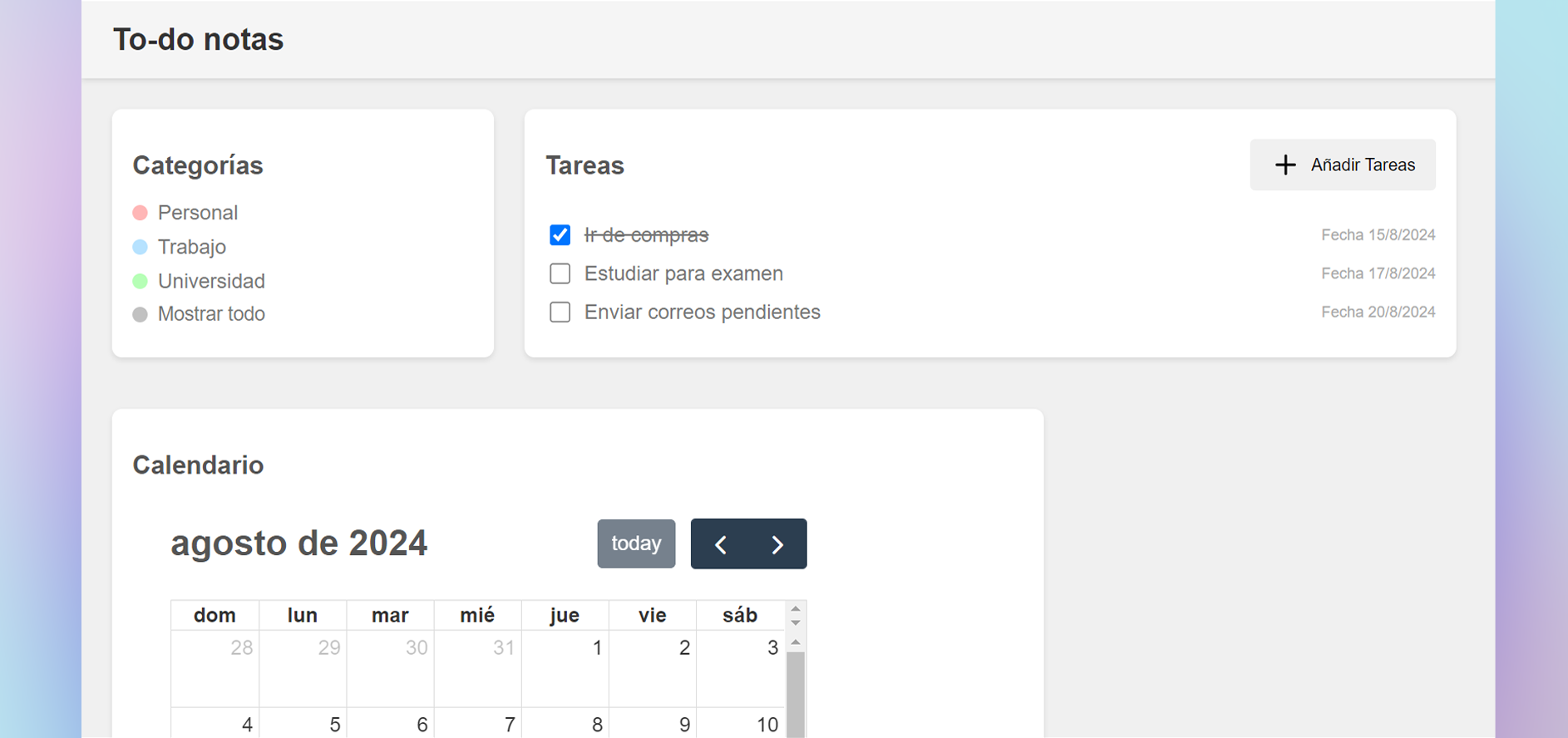Go to next month with right chevron
This screenshot has height=738, width=1568.
[777, 544]
